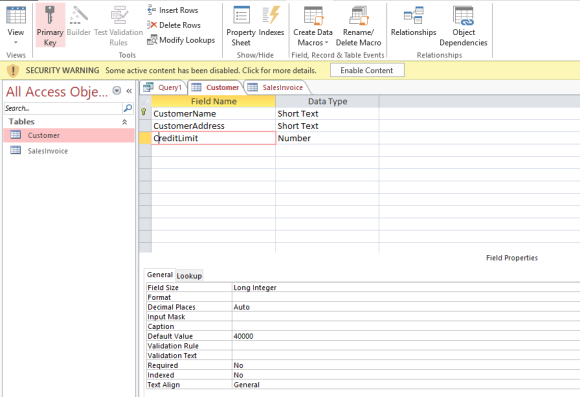Click Insert Rows in ribbon
The width and height of the screenshot is (580, 397).
tap(173, 10)
